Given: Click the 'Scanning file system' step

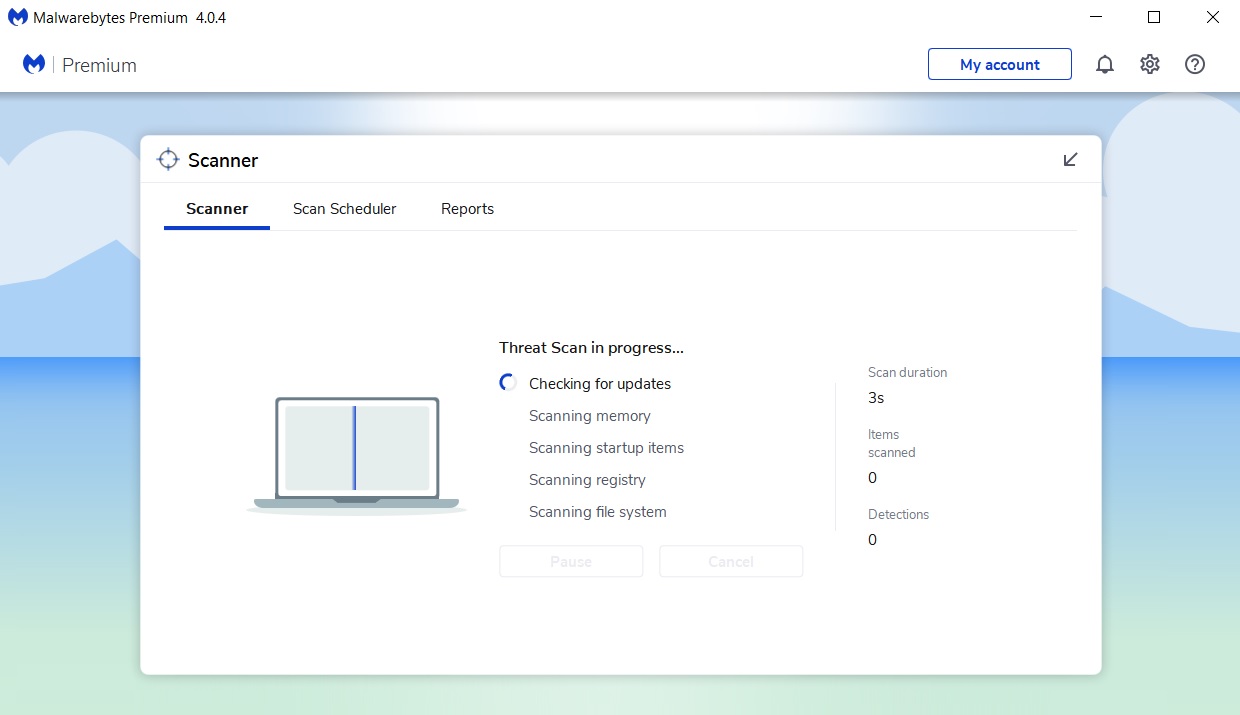Looking at the screenshot, I should coord(598,512).
